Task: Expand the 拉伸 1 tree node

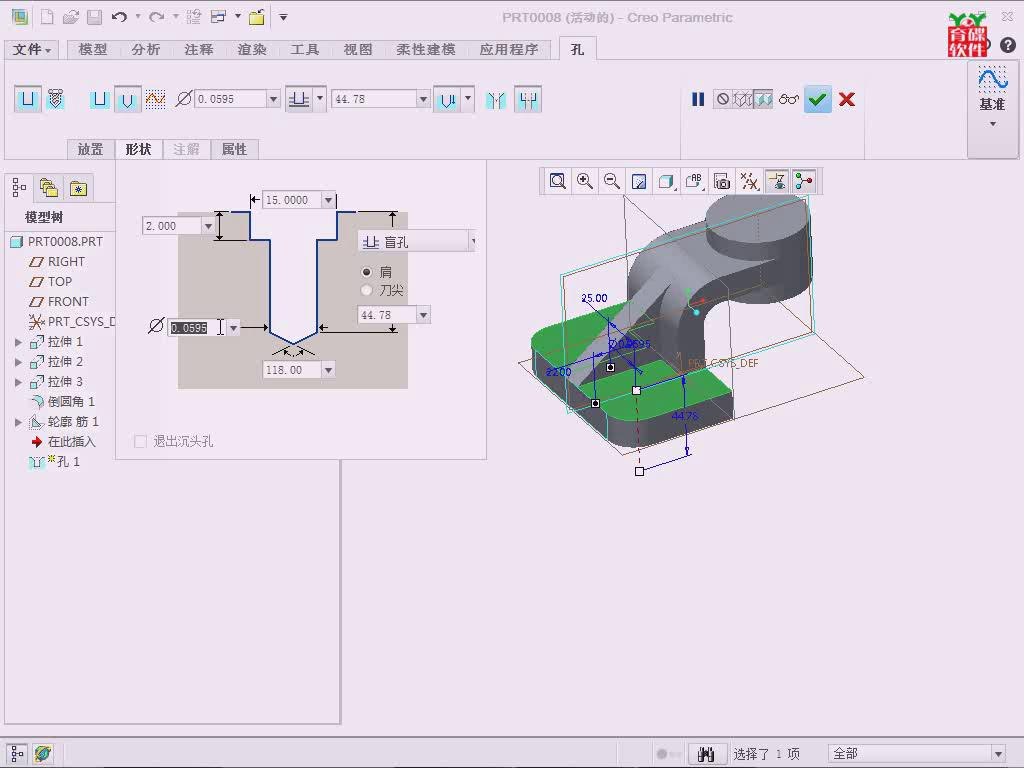Action: point(18,342)
